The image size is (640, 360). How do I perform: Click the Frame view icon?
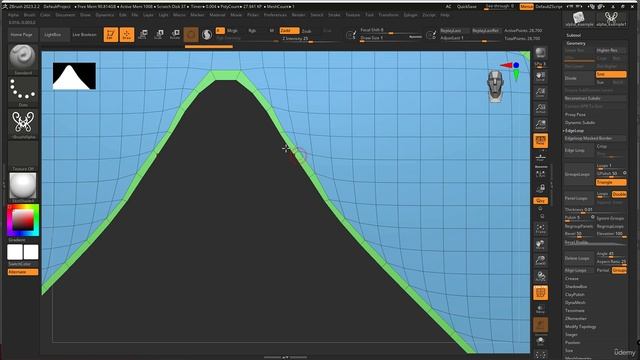point(540,229)
